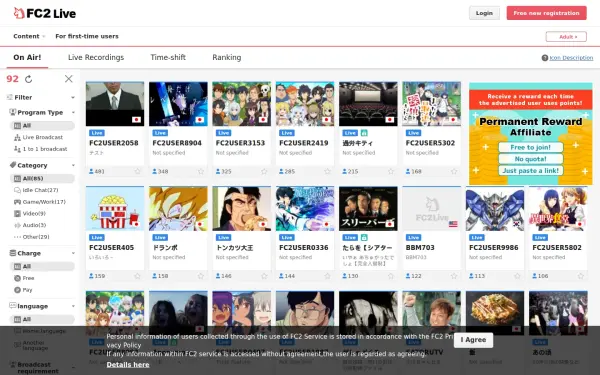This screenshot has width=600, height=375.
Task: Click the Live badge on FC2USER2058
Action: pyautogui.click(x=97, y=133)
